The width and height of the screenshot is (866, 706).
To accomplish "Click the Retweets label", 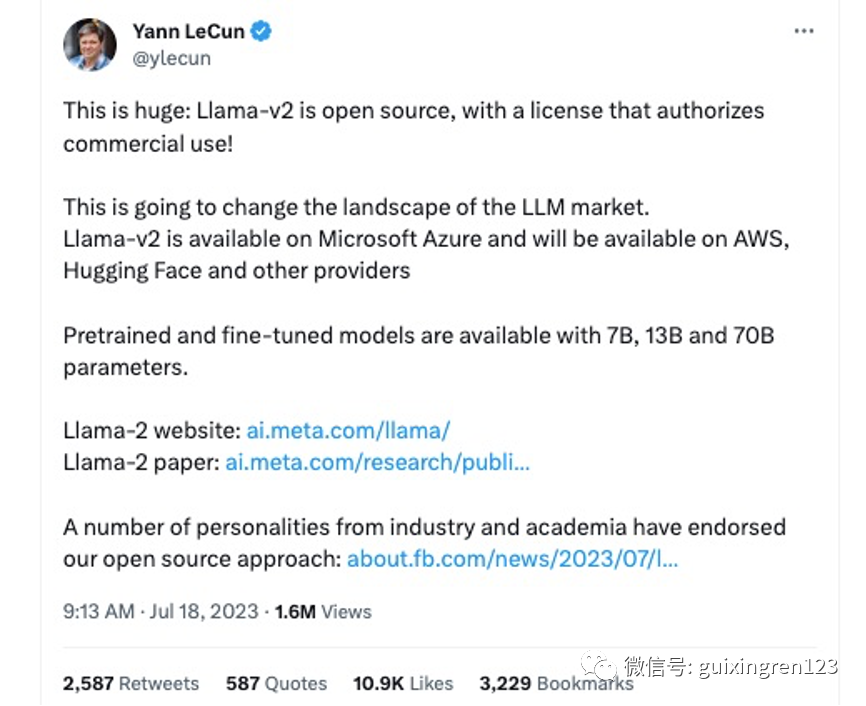I will (158, 683).
